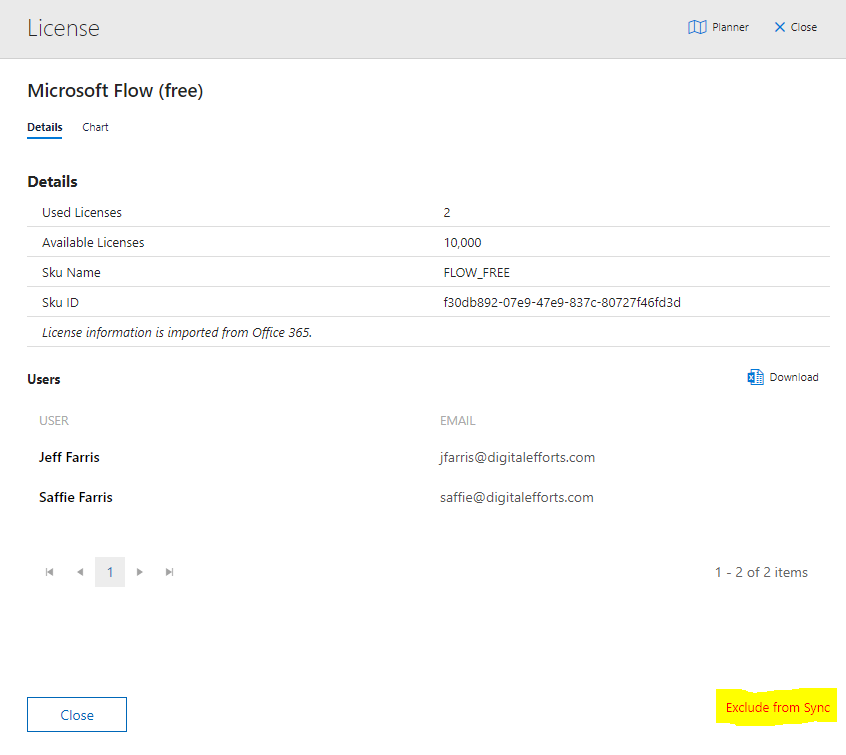Click the Close button at bottom
This screenshot has width=846, height=755.
coord(77,715)
